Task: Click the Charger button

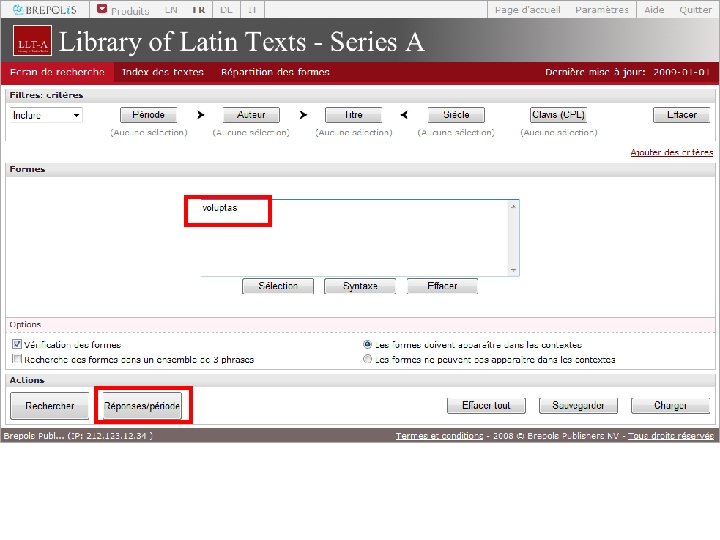Action: tap(670, 405)
